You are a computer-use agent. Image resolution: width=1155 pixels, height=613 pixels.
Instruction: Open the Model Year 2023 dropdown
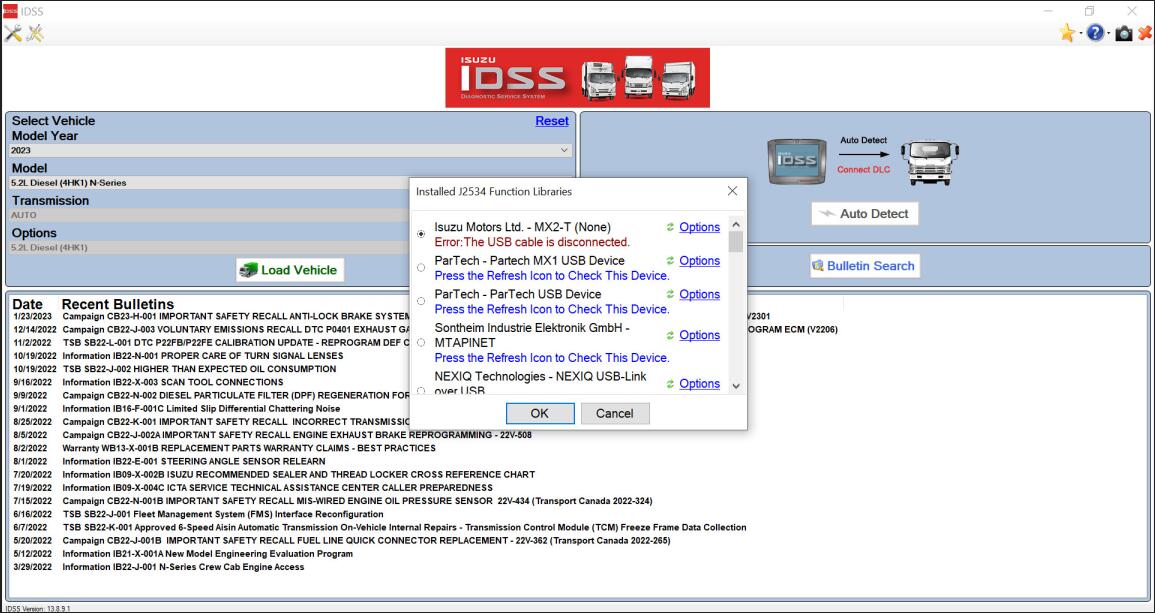291,150
